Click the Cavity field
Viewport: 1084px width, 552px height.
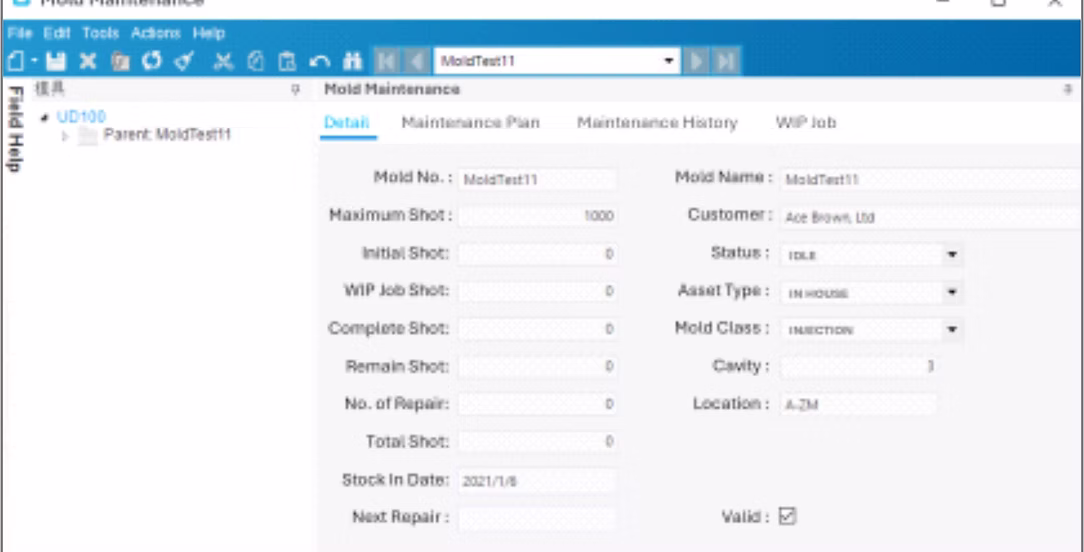[859, 367]
